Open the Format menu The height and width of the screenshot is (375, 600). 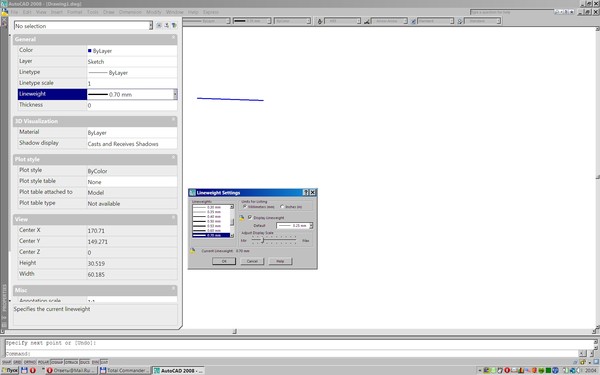tap(75, 12)
